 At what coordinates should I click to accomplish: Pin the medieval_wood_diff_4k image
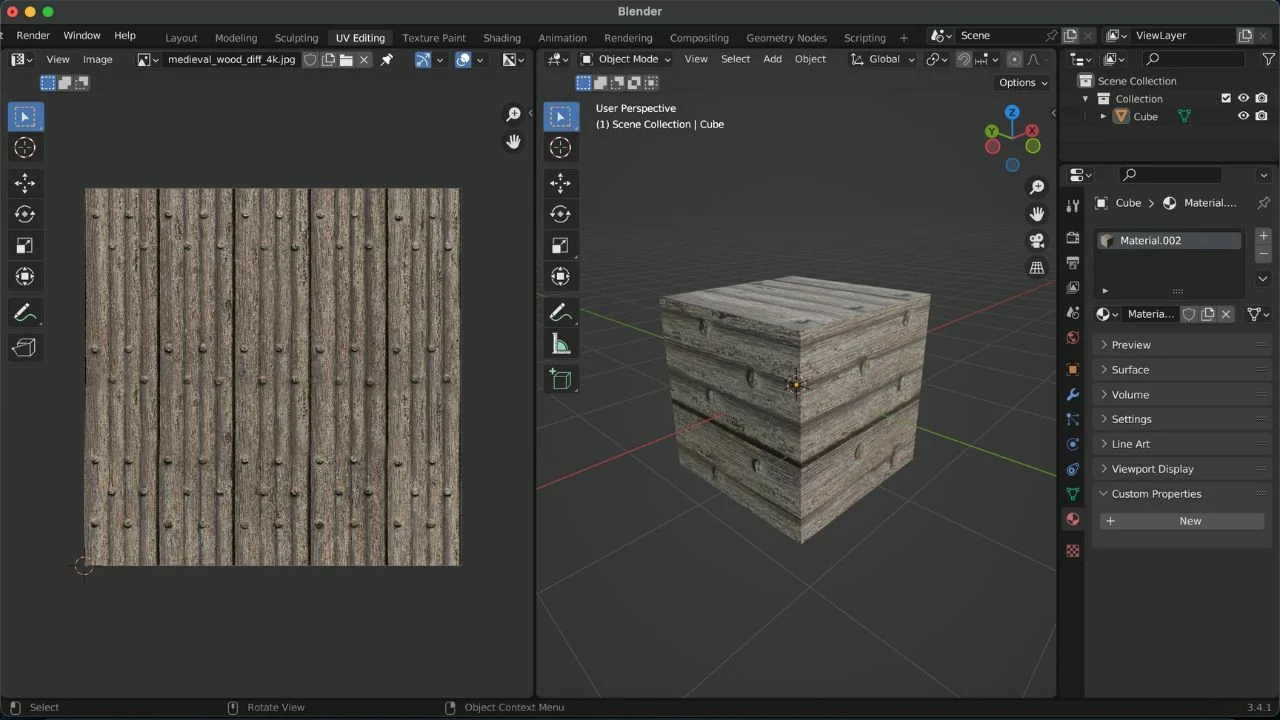coord(387,60)
